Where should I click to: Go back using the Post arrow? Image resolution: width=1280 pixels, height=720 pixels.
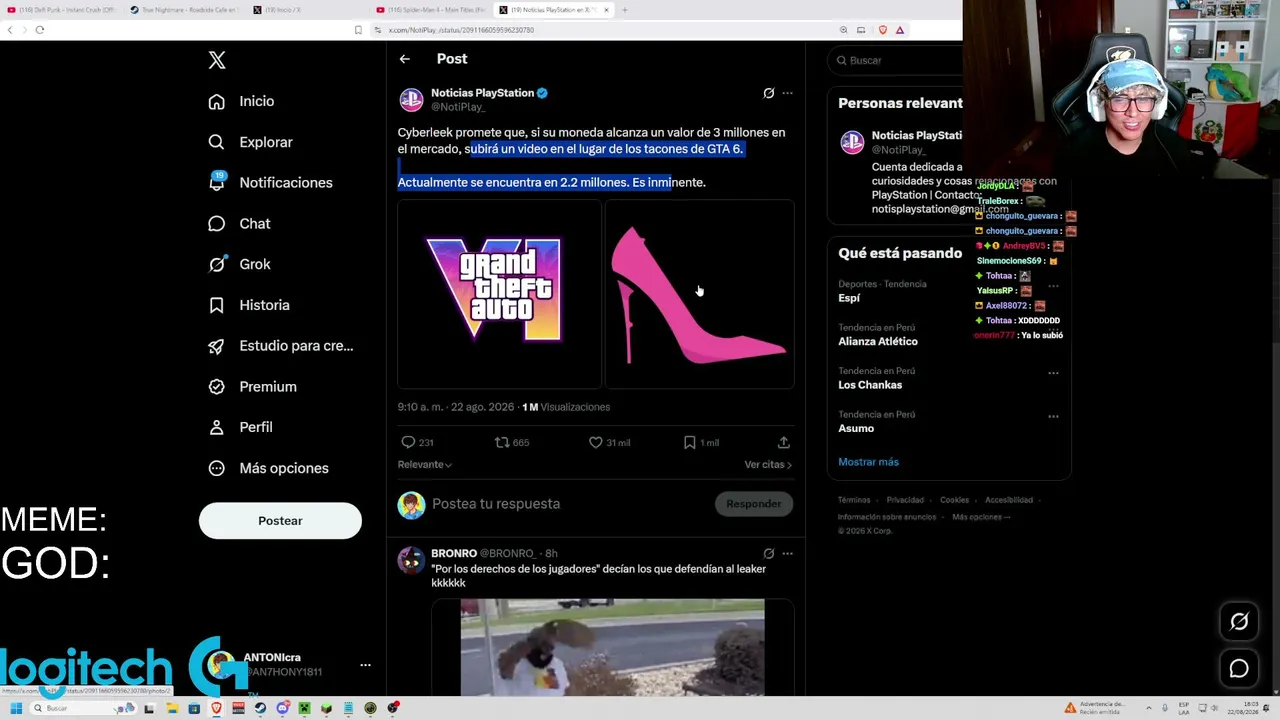[405, 59]
